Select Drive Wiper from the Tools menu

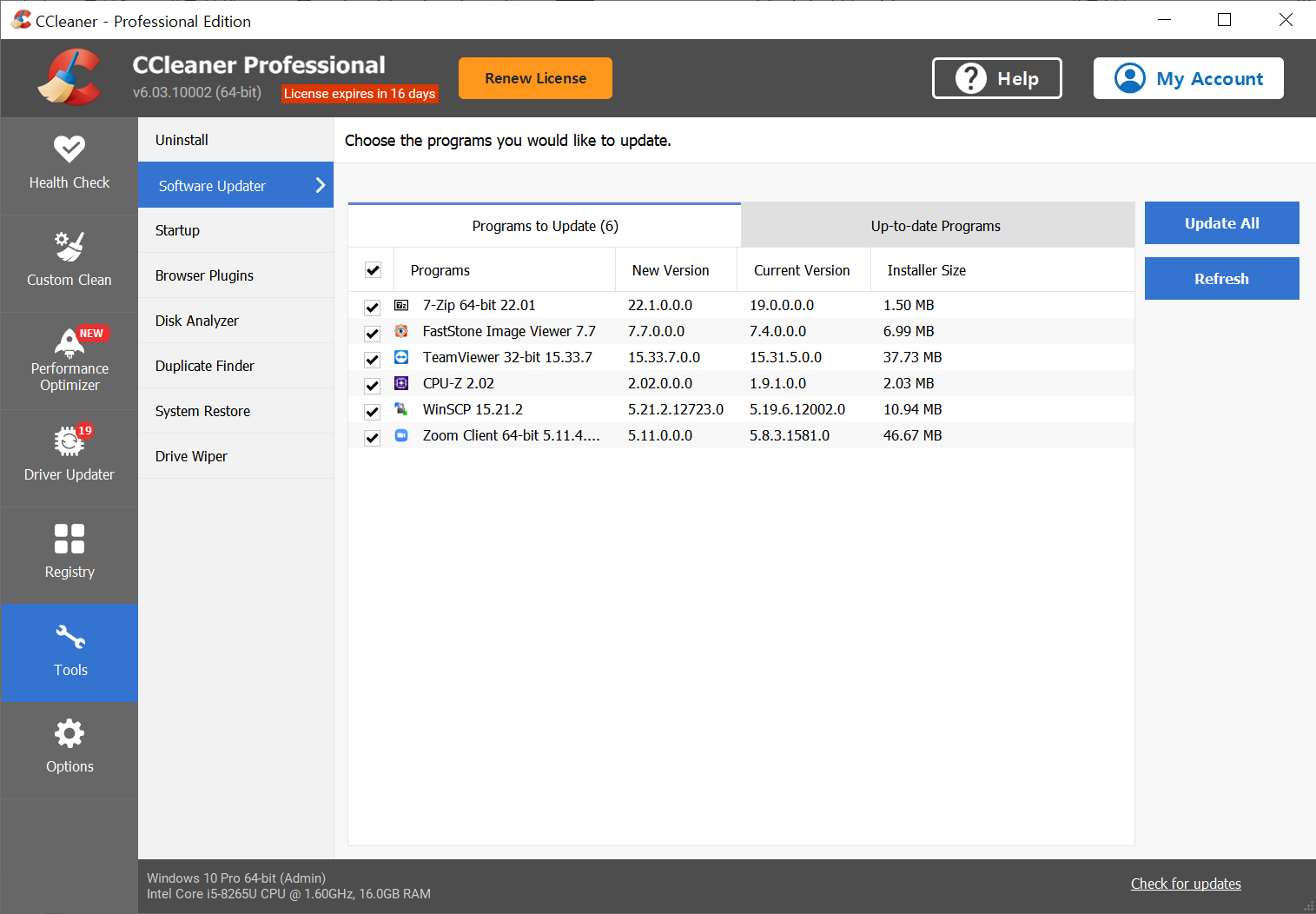pos(191,455)
